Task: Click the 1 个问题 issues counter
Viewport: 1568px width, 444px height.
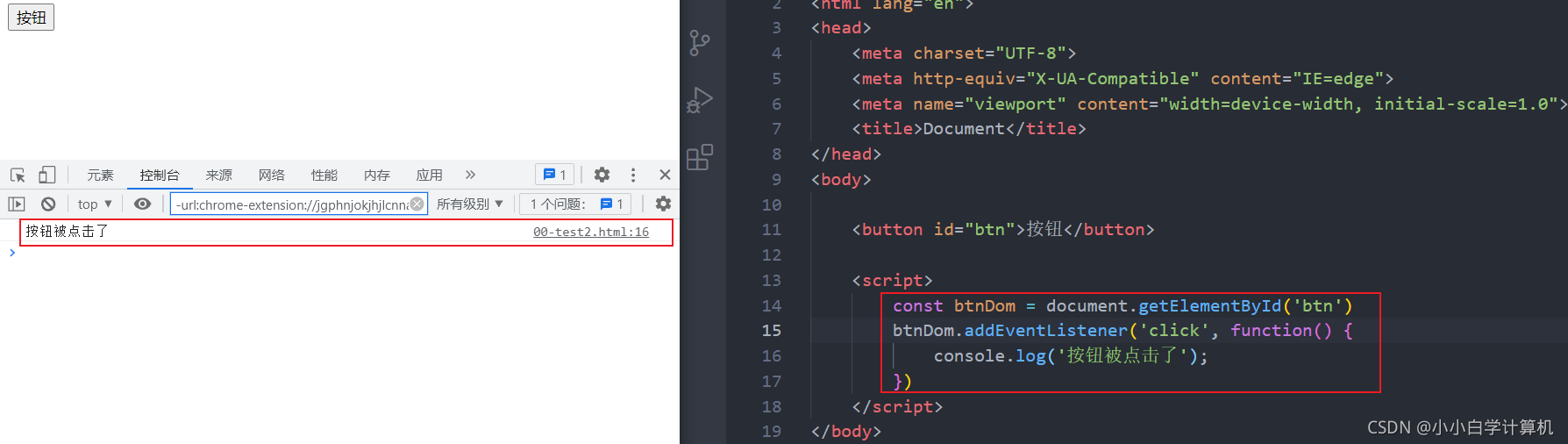Action: (575, 204)
